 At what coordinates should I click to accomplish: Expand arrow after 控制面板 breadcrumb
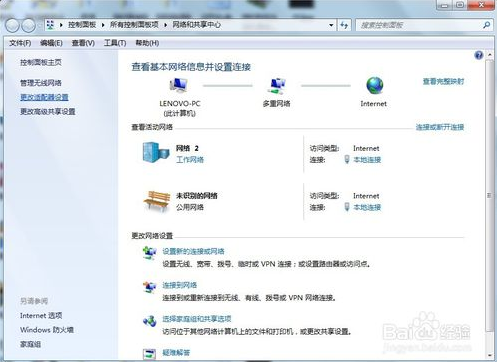(x=103, y=25)
